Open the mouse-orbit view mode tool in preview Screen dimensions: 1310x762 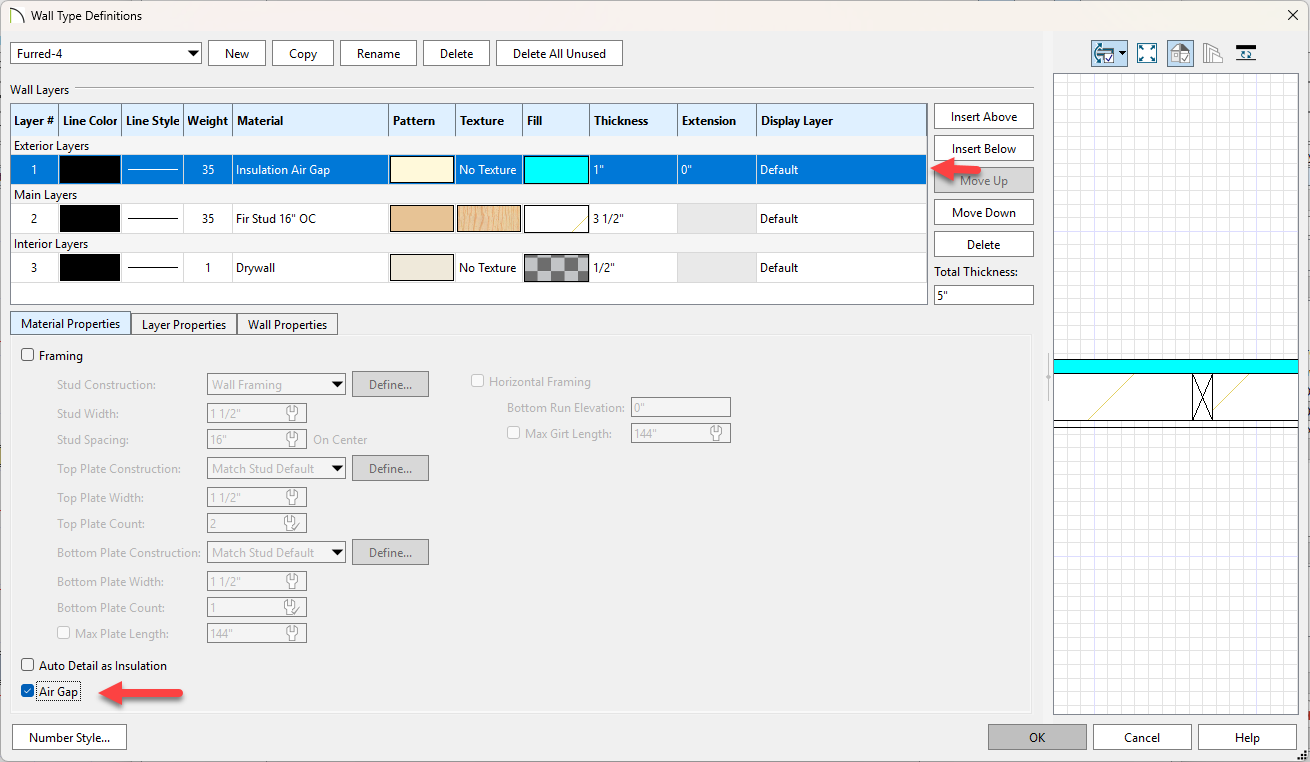tap(1103, 53)
